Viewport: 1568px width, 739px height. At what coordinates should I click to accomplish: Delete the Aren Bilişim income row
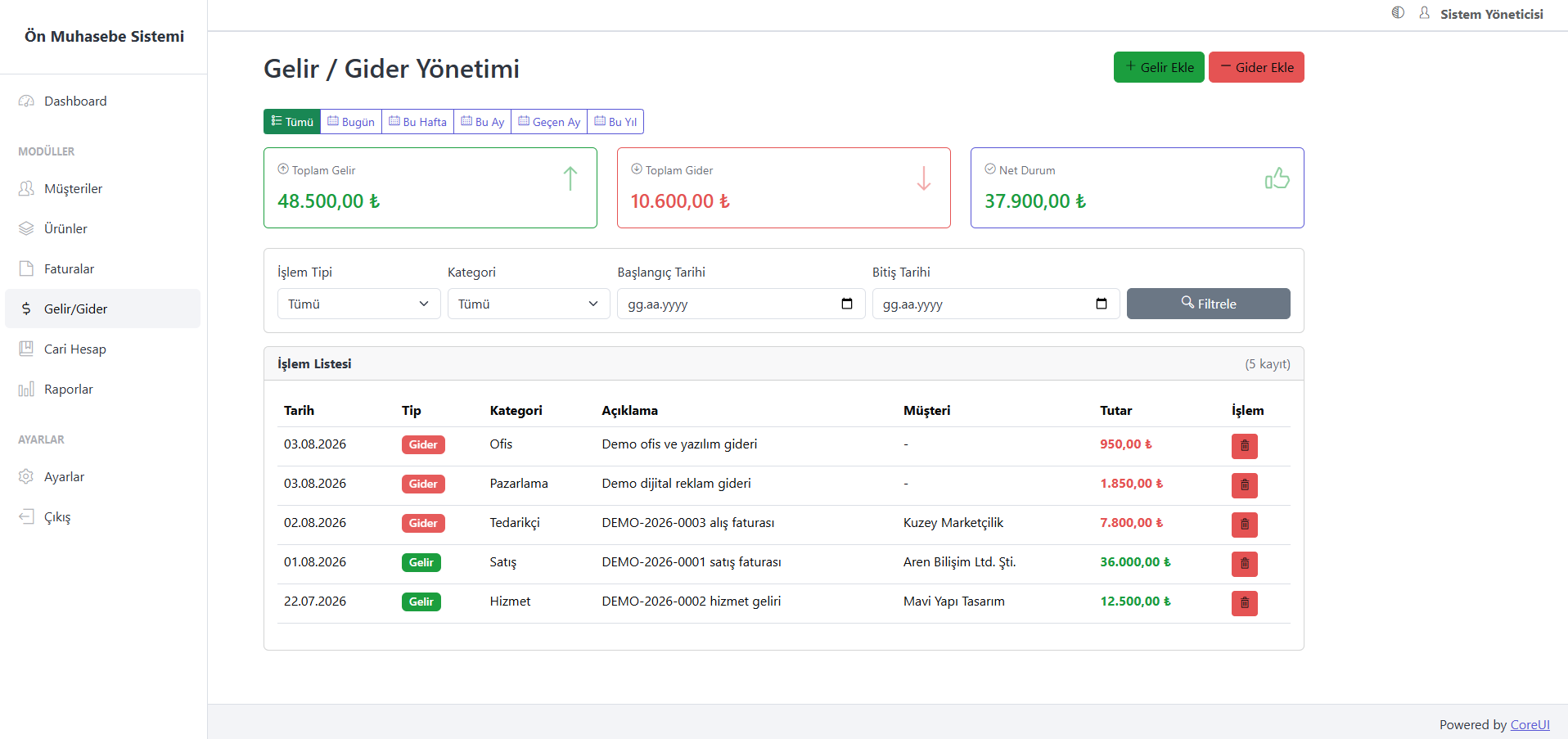pyautogui.click(x=1244, y=564)
